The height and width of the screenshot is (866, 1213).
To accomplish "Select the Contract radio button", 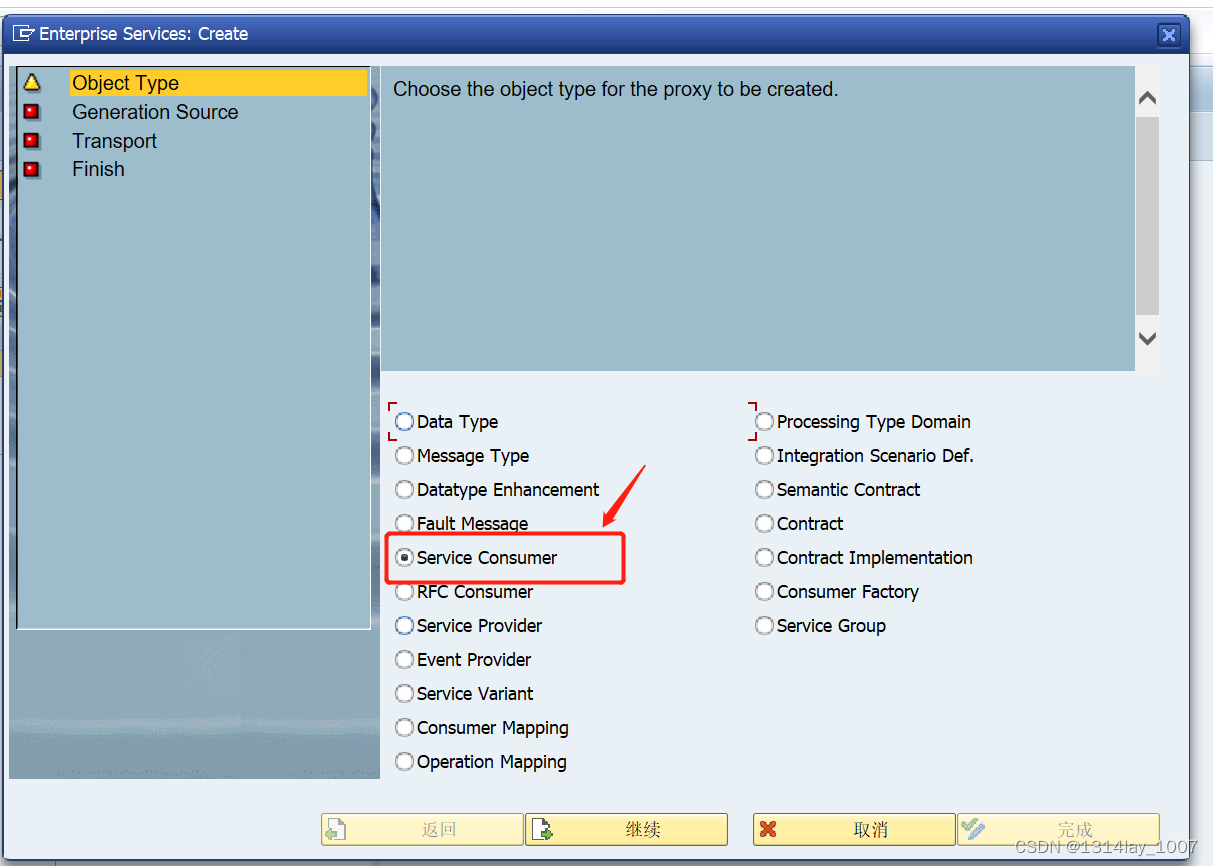I will click(764, 524).
